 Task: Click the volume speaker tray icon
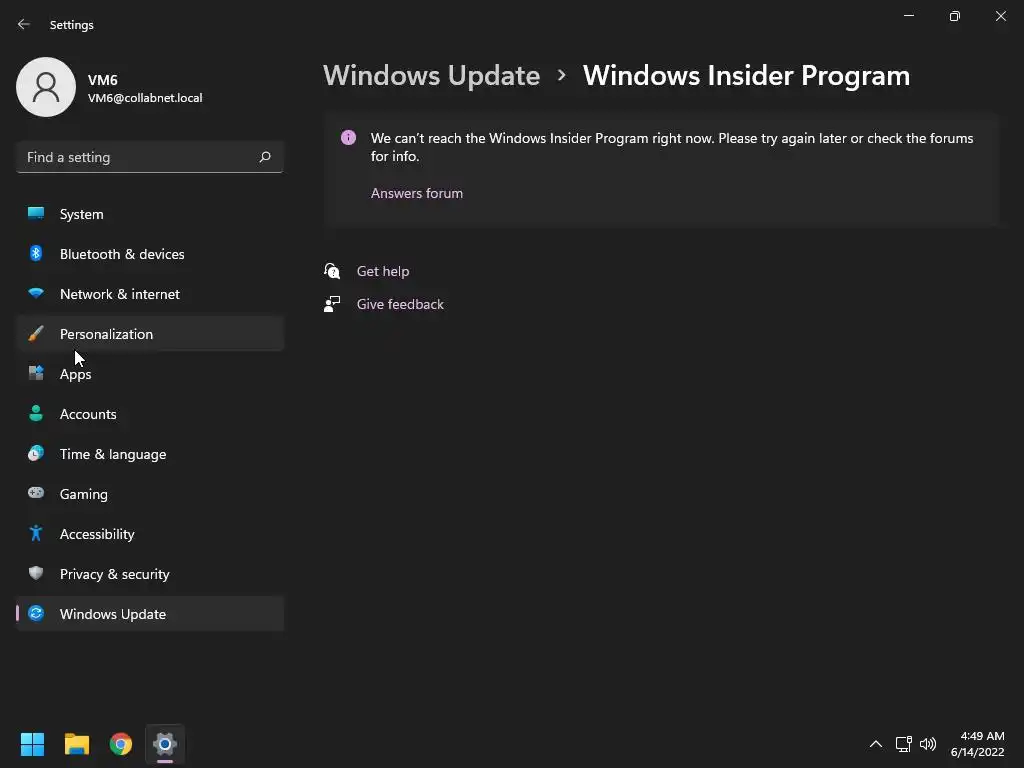point(928,744)
